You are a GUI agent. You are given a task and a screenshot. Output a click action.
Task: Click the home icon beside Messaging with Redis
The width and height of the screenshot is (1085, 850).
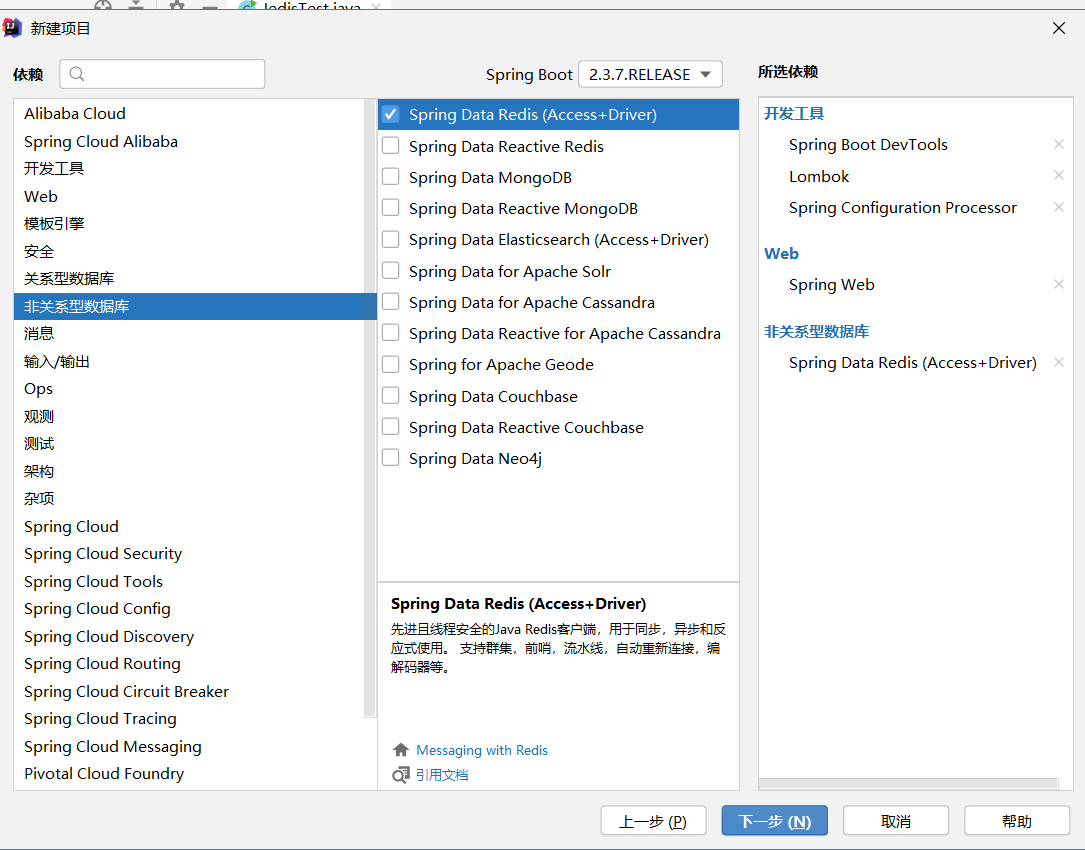point(401,750)
